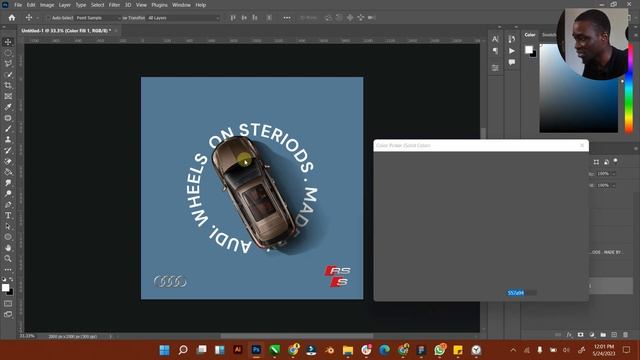Open the All Layers sample dropdown

point(183,18)
